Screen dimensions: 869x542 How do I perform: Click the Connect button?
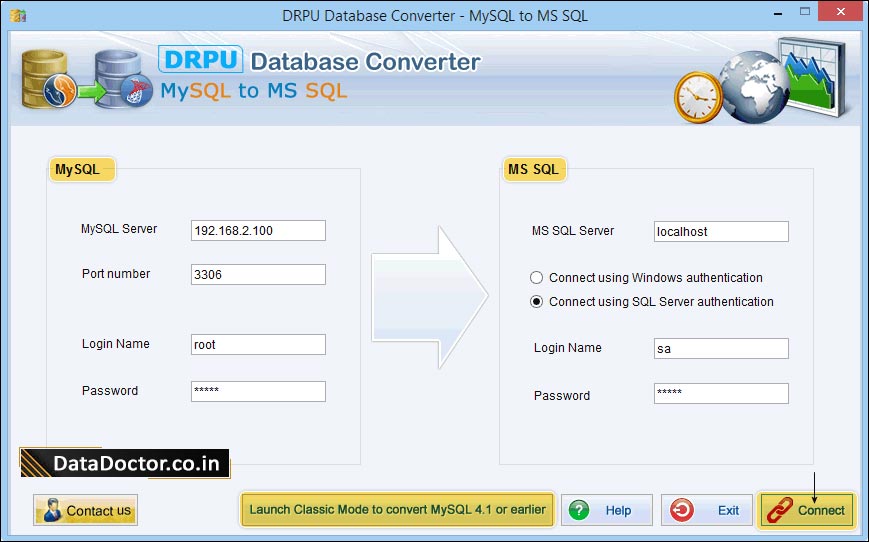806,510
